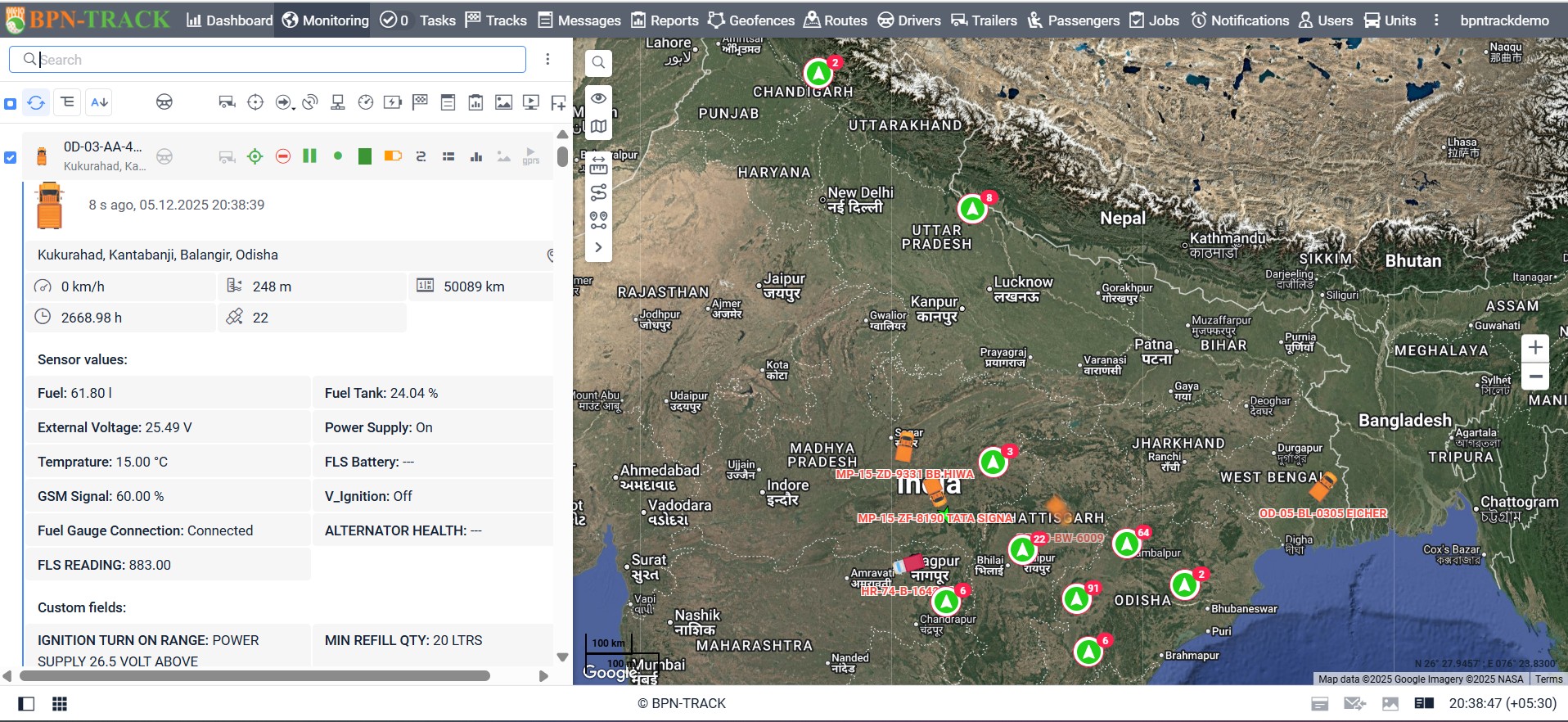This screenshot has width=1568, height=722.
Task: Focus the unit Search field
Action: 268,59
